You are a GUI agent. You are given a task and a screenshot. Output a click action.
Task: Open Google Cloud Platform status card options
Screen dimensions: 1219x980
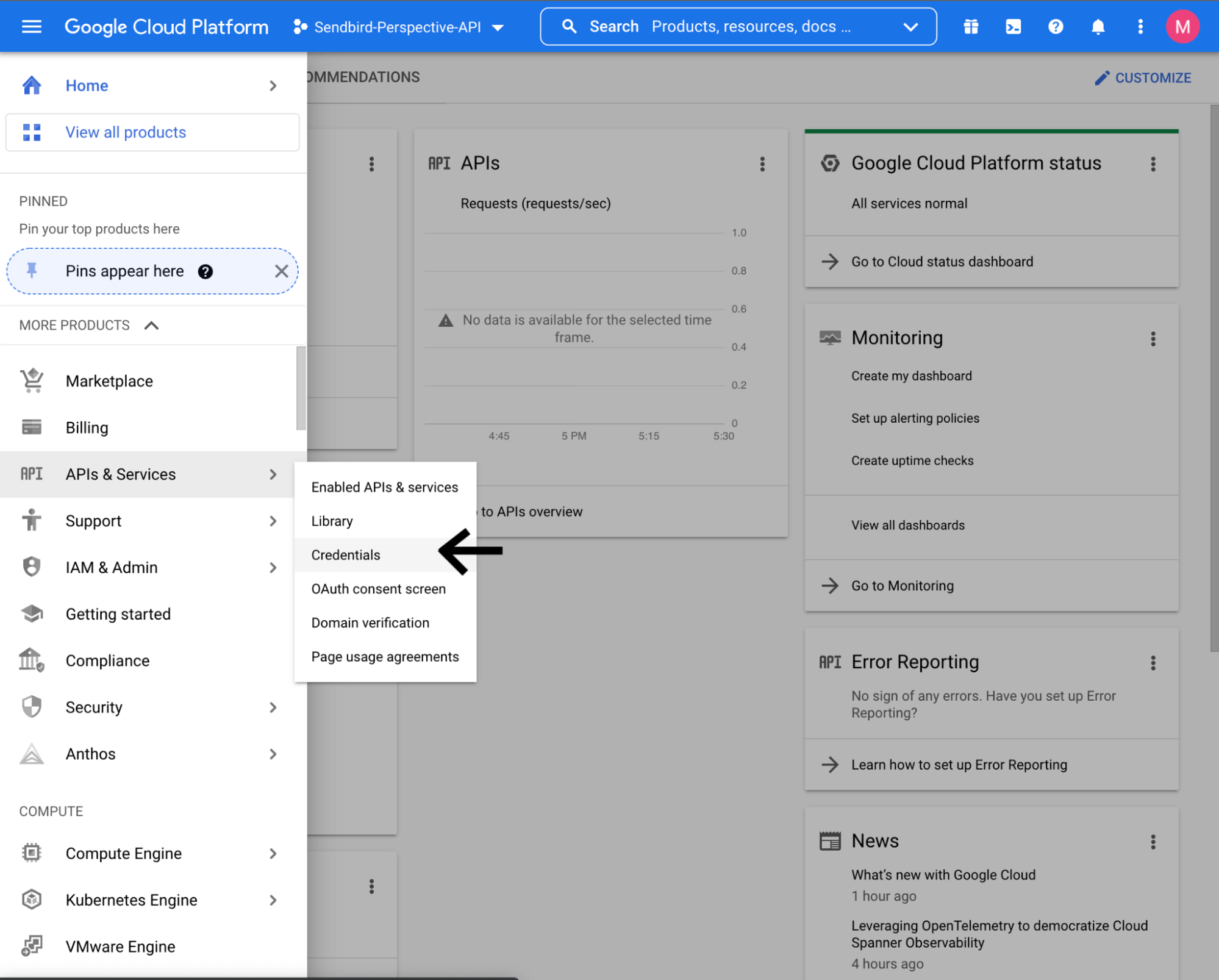[x=1153, y=164]
